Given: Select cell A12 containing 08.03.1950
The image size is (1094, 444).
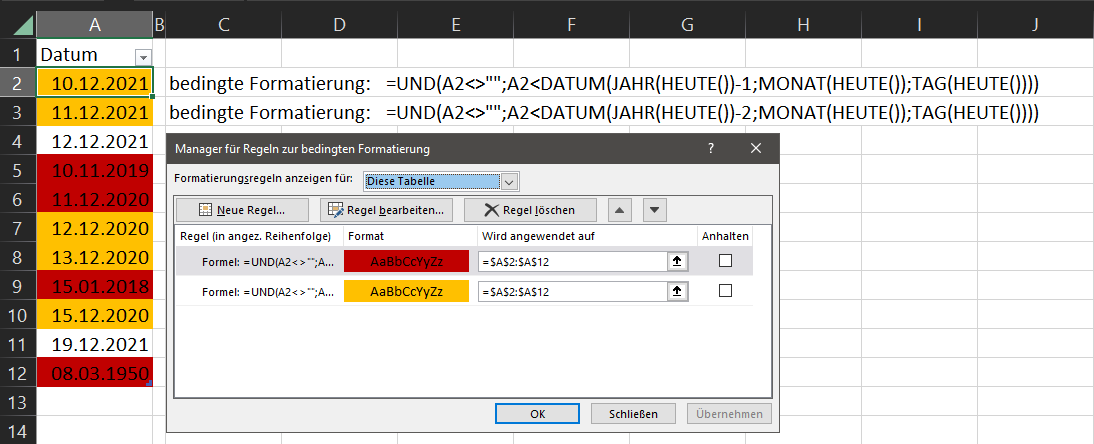Looking at the screenshot, I should pyautogui.click(x=94, y=372).
